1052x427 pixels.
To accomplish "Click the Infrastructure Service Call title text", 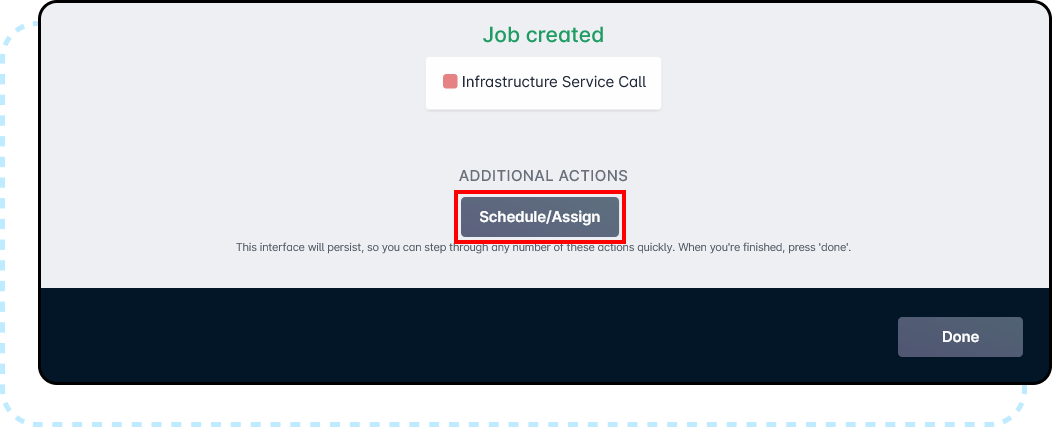I will pos(554,82).
